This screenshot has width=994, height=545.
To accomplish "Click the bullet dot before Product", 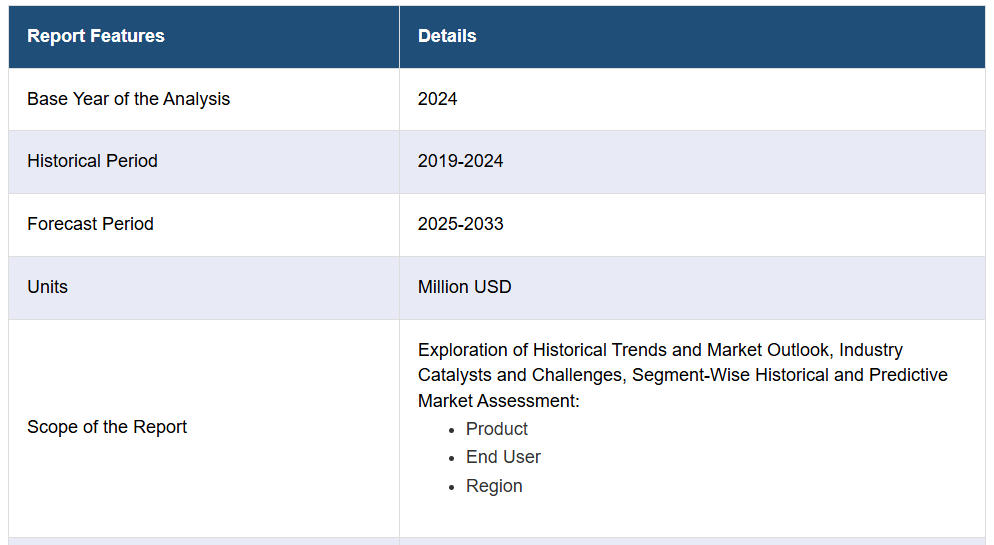I will [451, 431].
